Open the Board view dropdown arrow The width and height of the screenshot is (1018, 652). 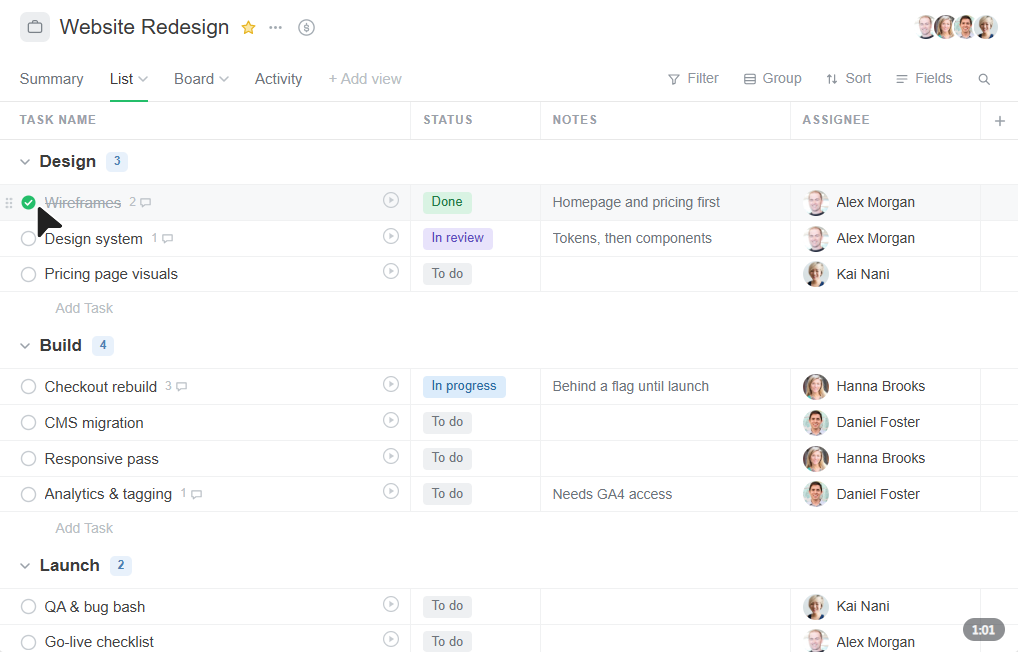224,79
